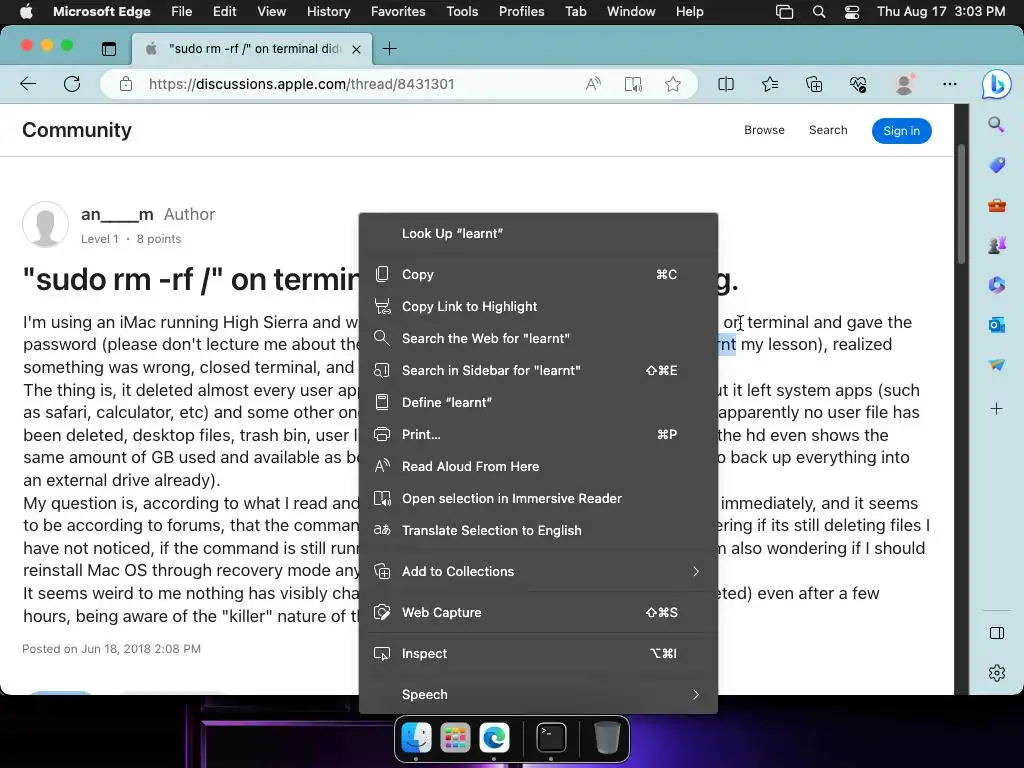Open the Favorites menu in menu bar
Image resolution: width=1024 pixels, height=768 pixels.
[x=398, y=12]
